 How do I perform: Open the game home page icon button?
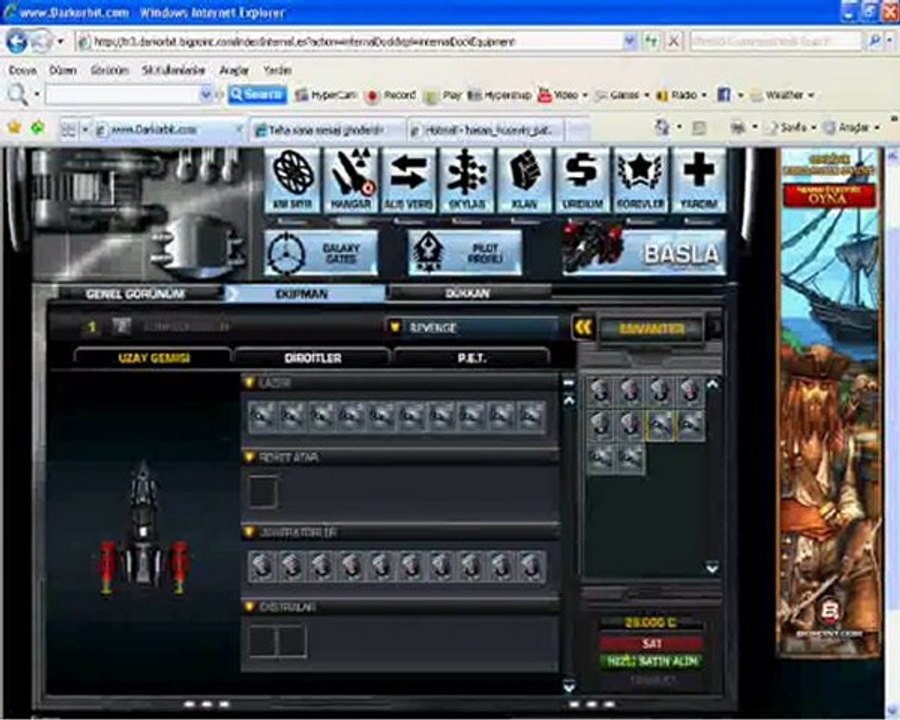click(x=293, y=180)
